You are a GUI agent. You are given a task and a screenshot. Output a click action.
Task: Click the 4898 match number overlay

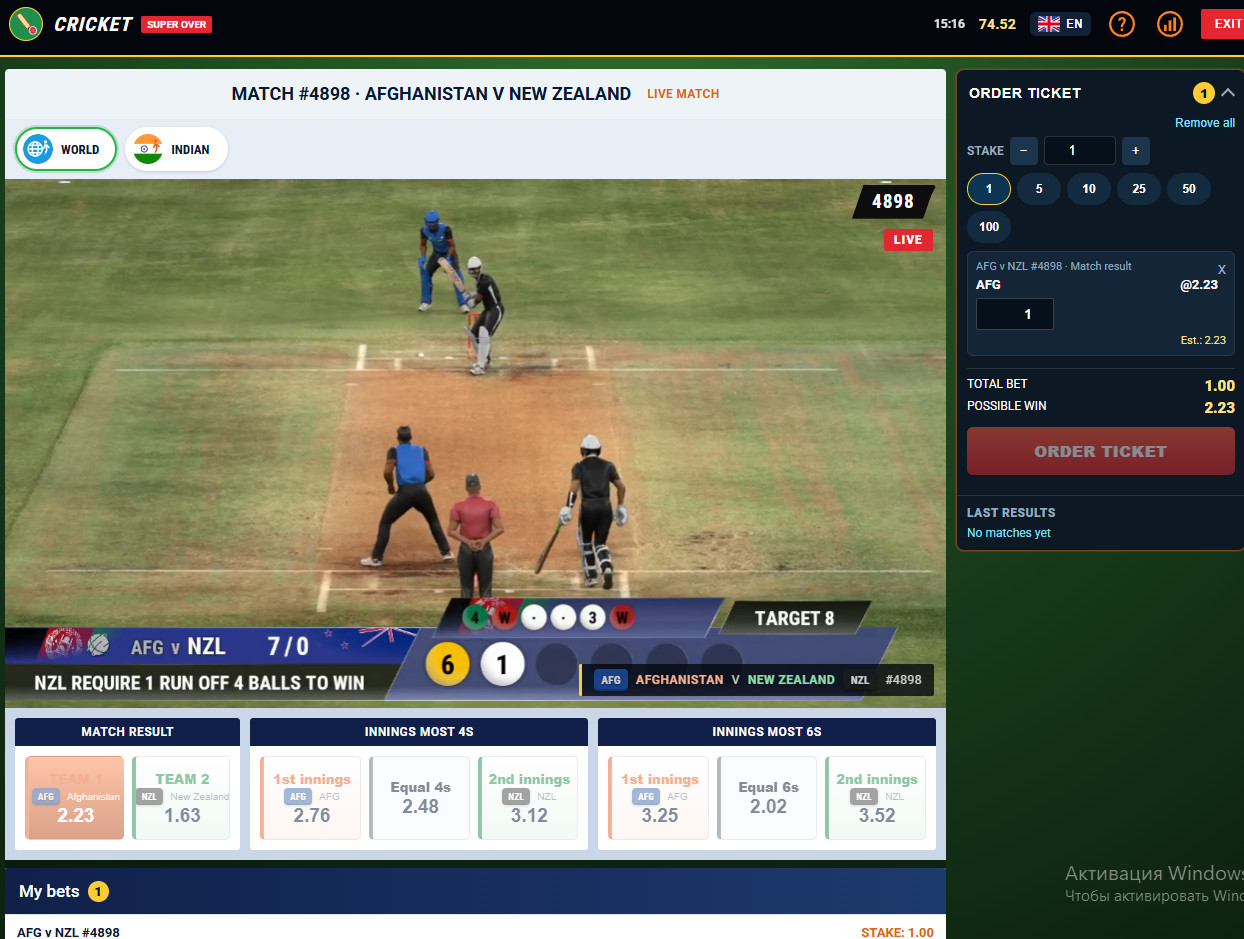893,202
